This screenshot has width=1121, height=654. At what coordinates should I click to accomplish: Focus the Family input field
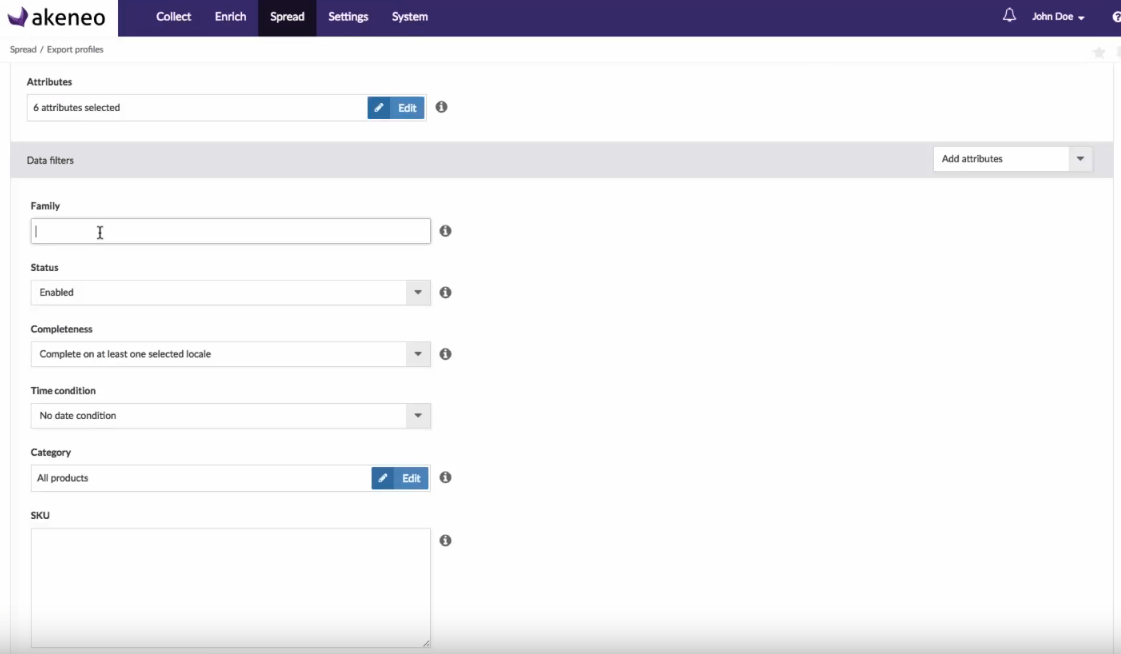tap(230, 231)
